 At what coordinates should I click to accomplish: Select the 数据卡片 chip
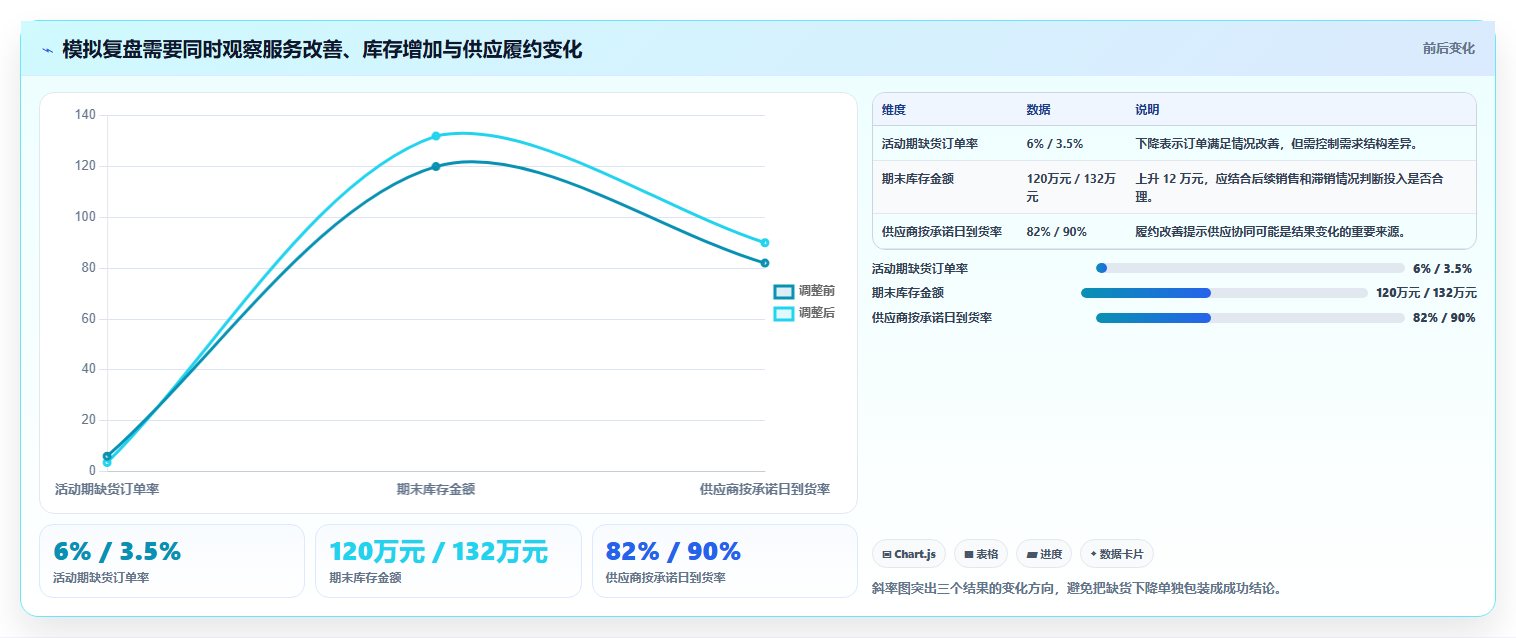coord(1117,554)
